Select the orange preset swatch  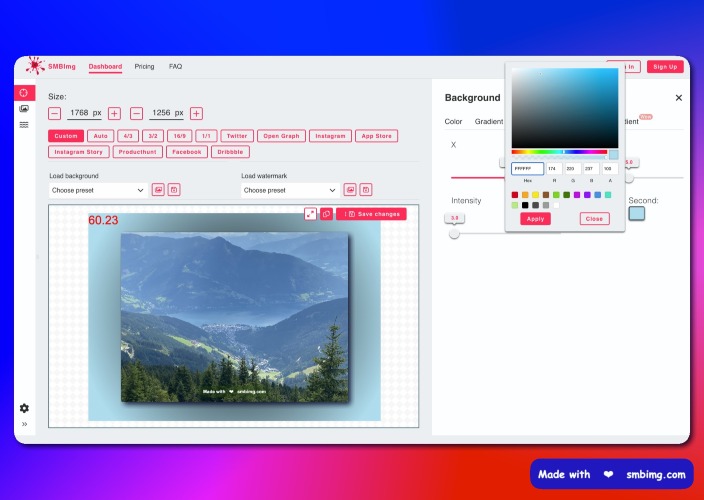click(525, 195)
